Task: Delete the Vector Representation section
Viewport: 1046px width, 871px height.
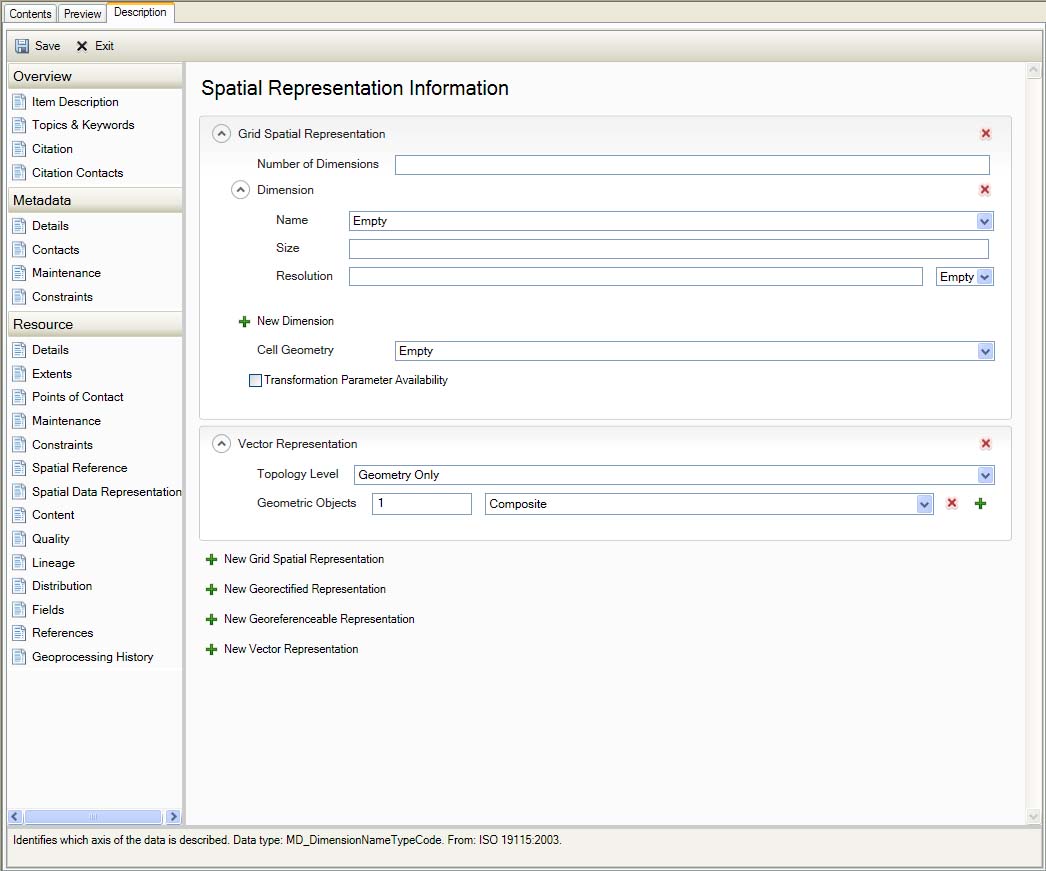Action: tap(985, 443)
